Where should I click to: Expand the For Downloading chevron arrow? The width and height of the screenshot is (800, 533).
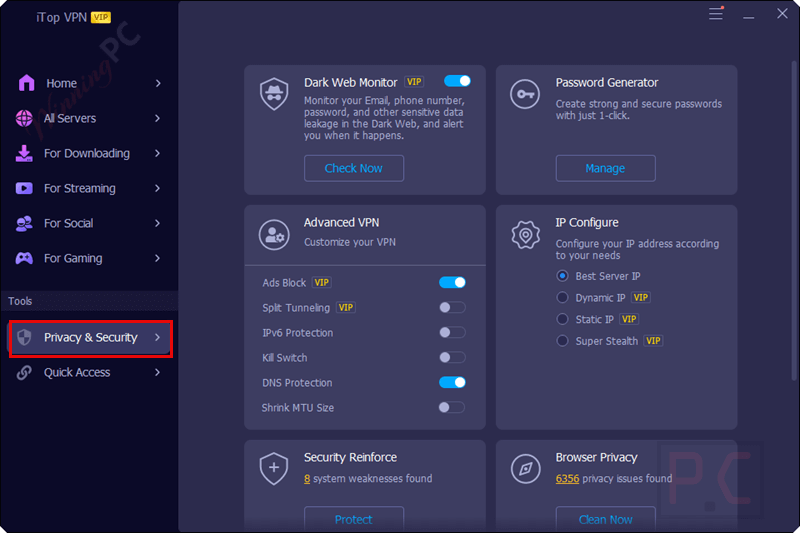(x=158, y=154)
